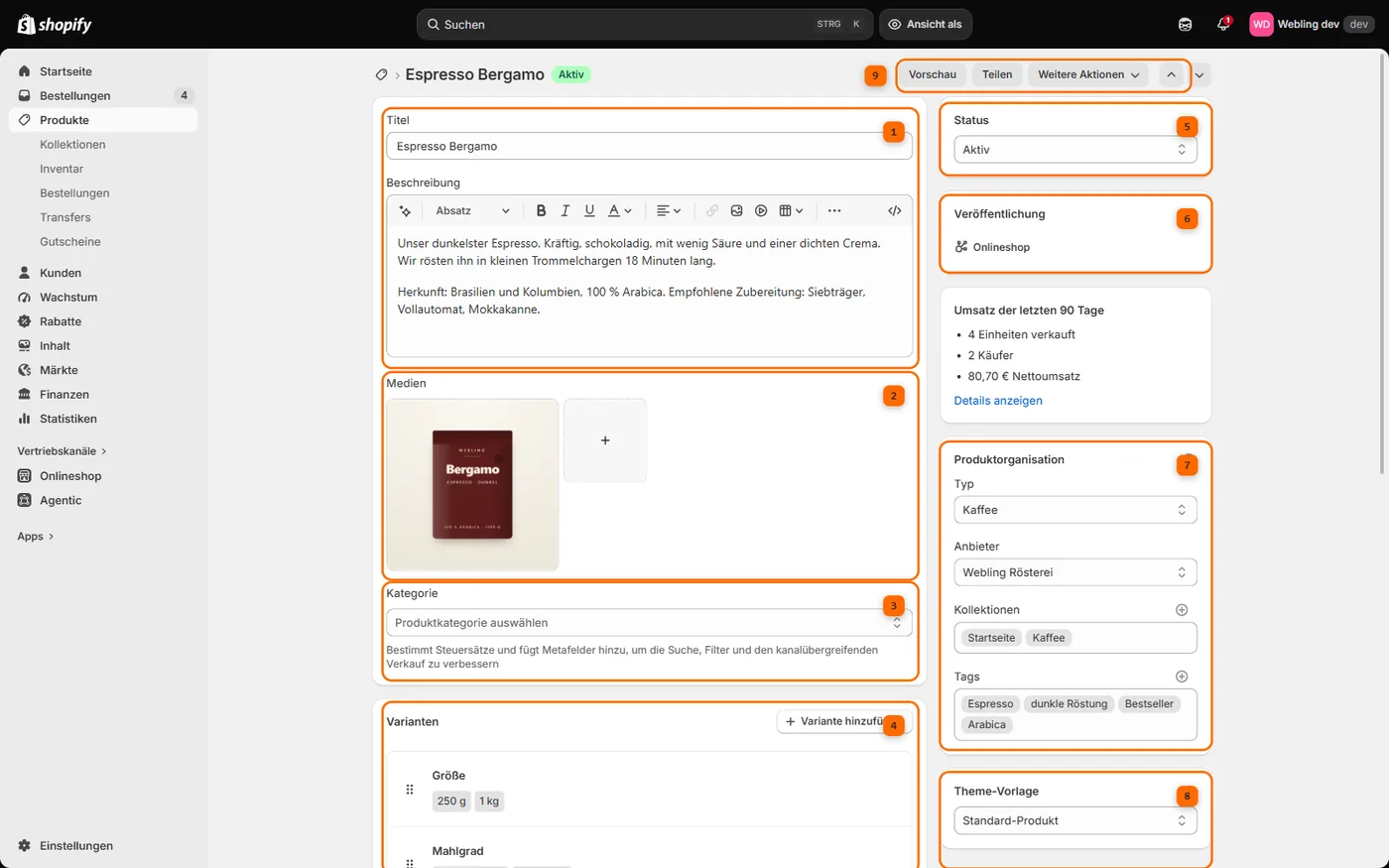Viewport: 1389px width, 868px height.
Task: Open Bestellungen with badge 4
Action: (x=103, y=95)
